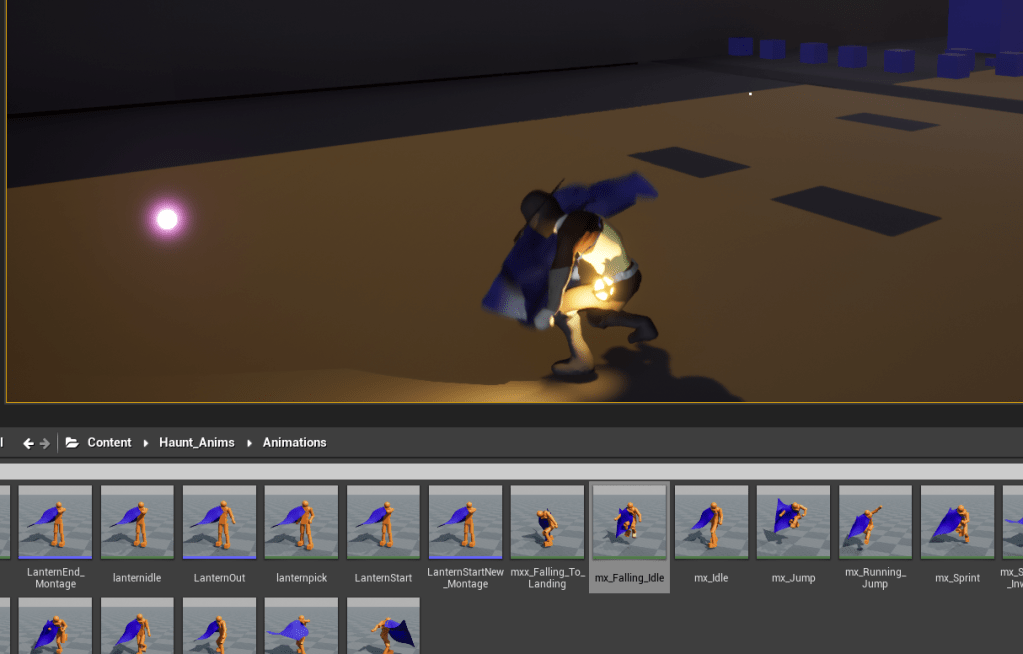
Task: Click the highlighted mx_Falling_Idle asset
Action: (629, 522)
